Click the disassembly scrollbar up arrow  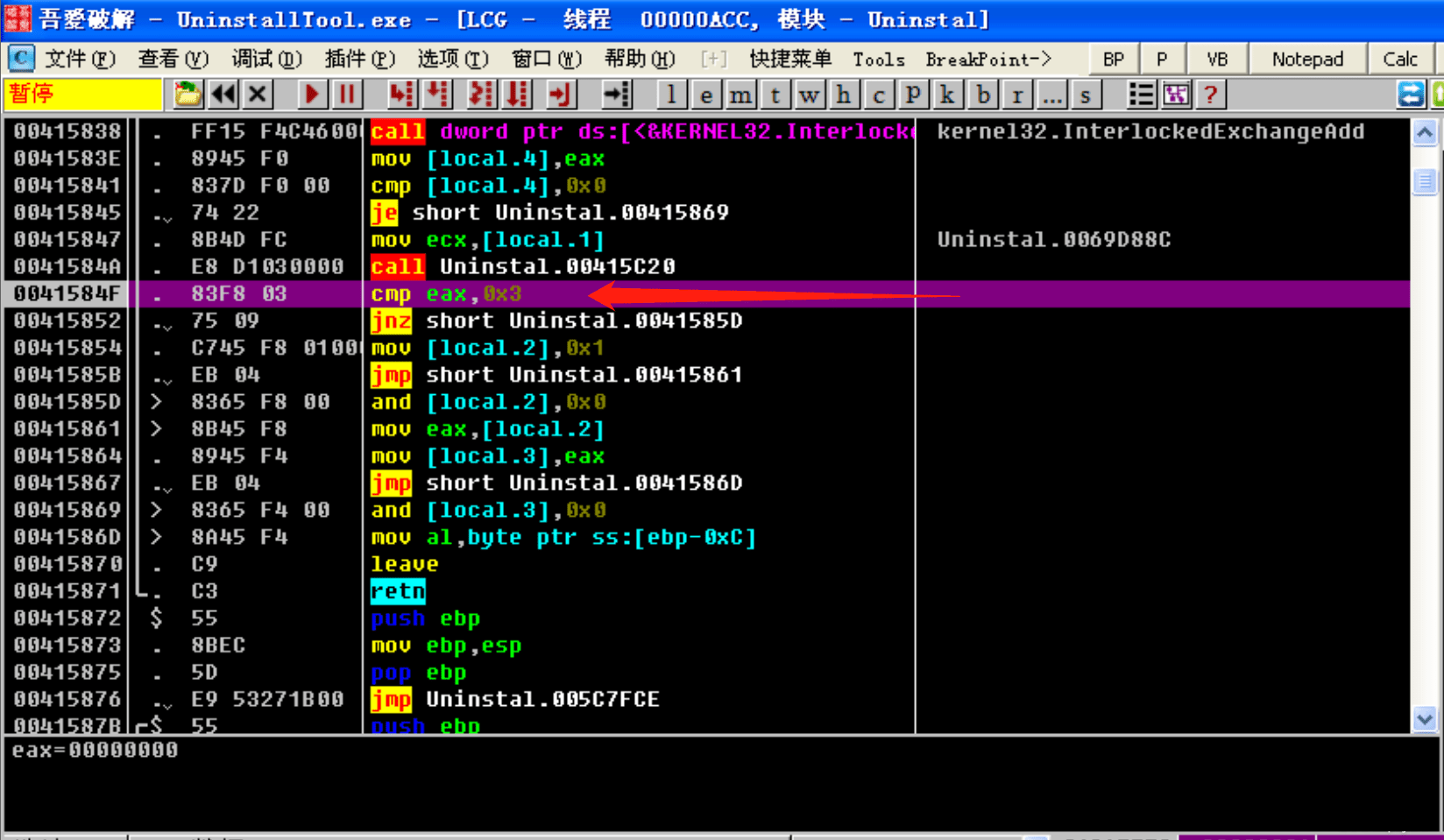click(x=1425, y=133)
